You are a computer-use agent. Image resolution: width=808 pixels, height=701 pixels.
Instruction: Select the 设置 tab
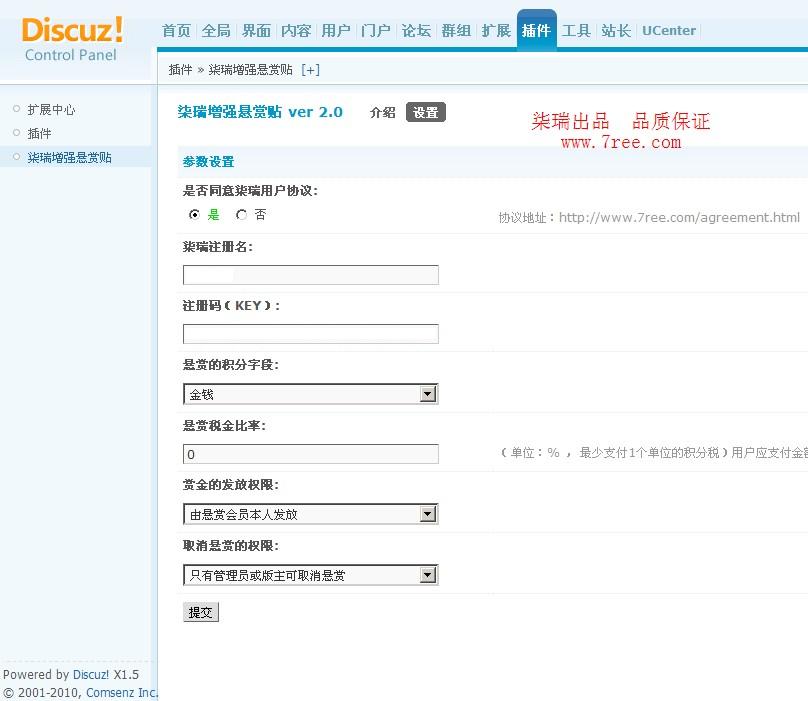coord(426,112)
